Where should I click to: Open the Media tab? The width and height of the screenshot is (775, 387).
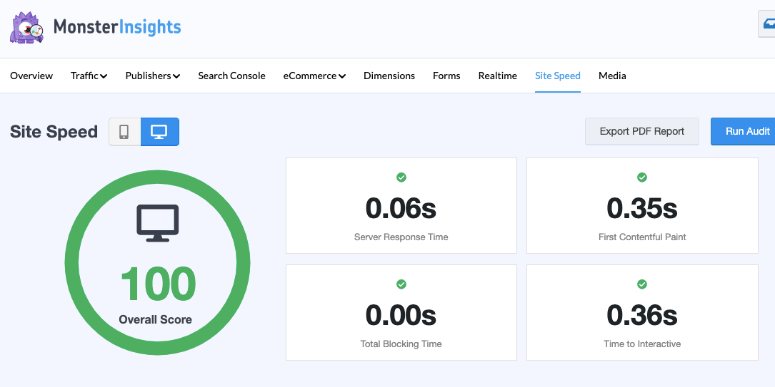(x=612, y=76)
